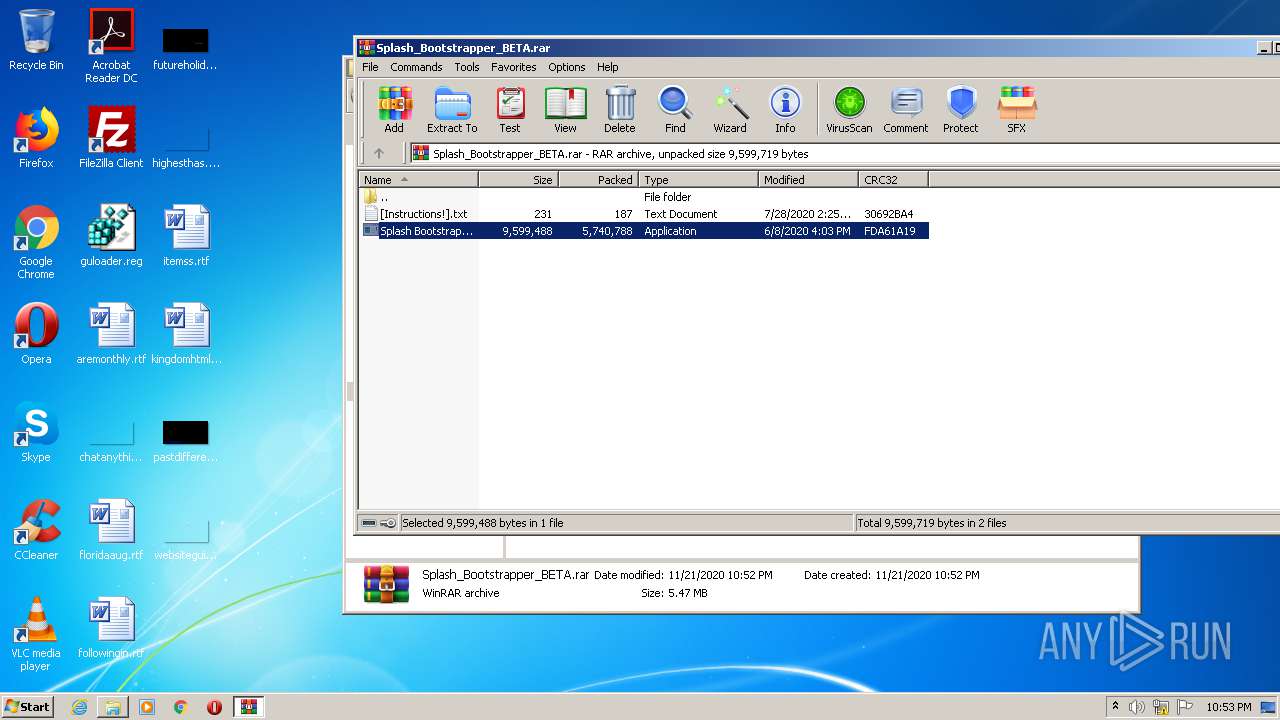Open the Find magnifier tool
Image resolution: width=1280 pixels, height=720 pixels.
tap(675, 110)
